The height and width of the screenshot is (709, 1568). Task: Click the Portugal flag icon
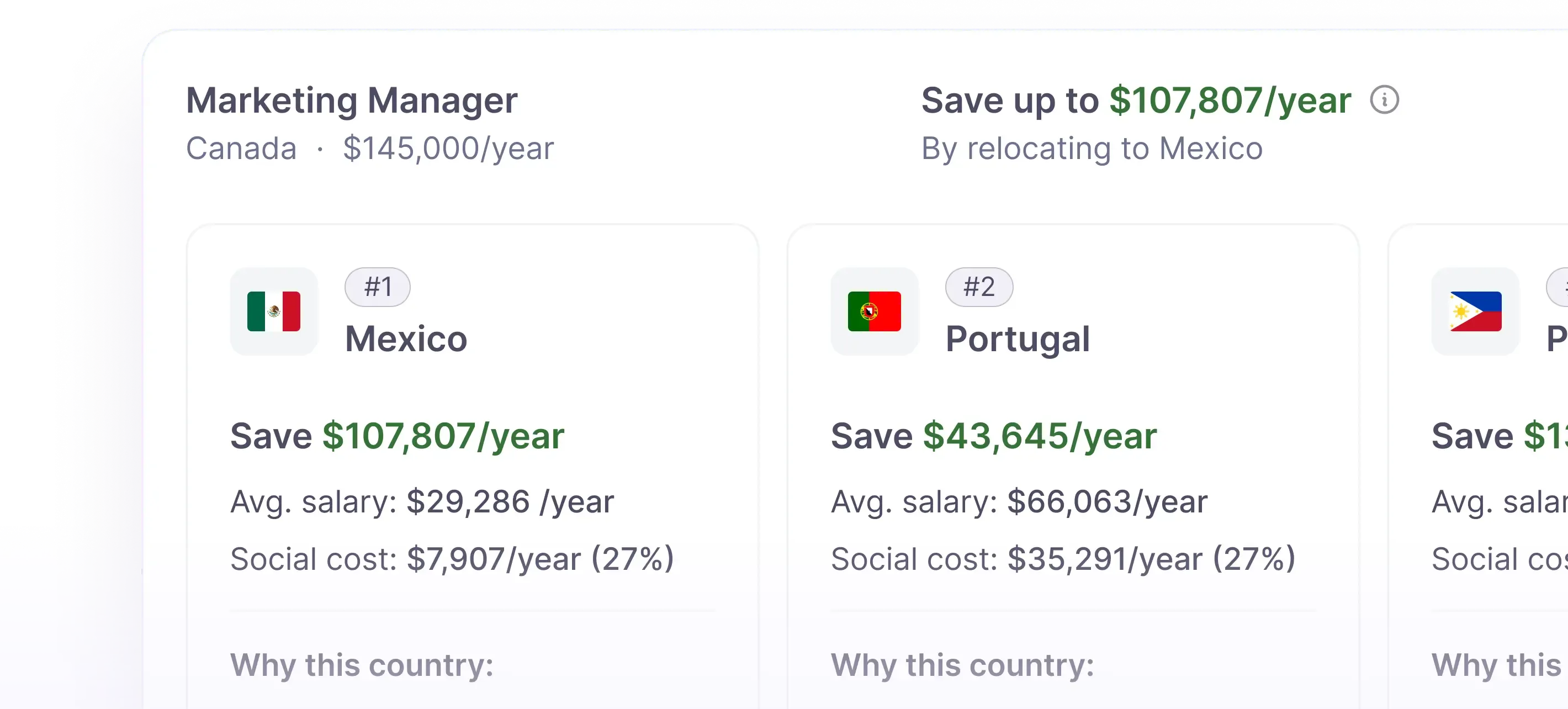874,311
